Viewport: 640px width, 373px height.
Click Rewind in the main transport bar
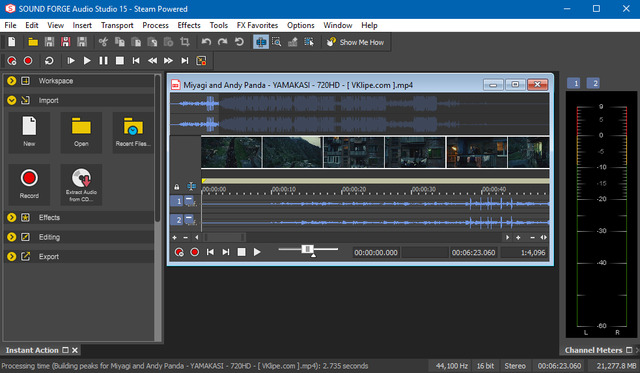click(152, 61)
